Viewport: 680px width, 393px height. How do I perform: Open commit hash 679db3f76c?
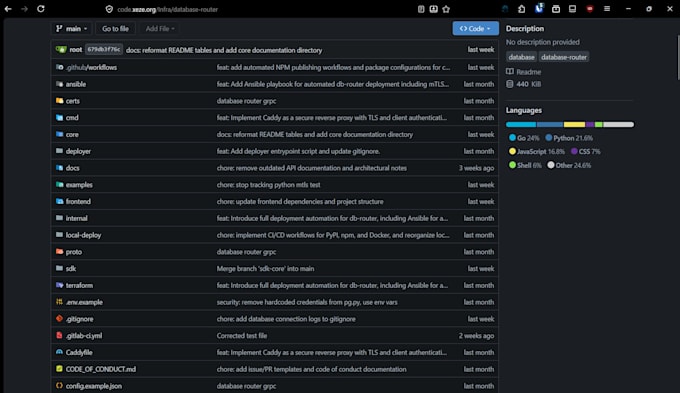pyautogui.click(x=104, y=49)
